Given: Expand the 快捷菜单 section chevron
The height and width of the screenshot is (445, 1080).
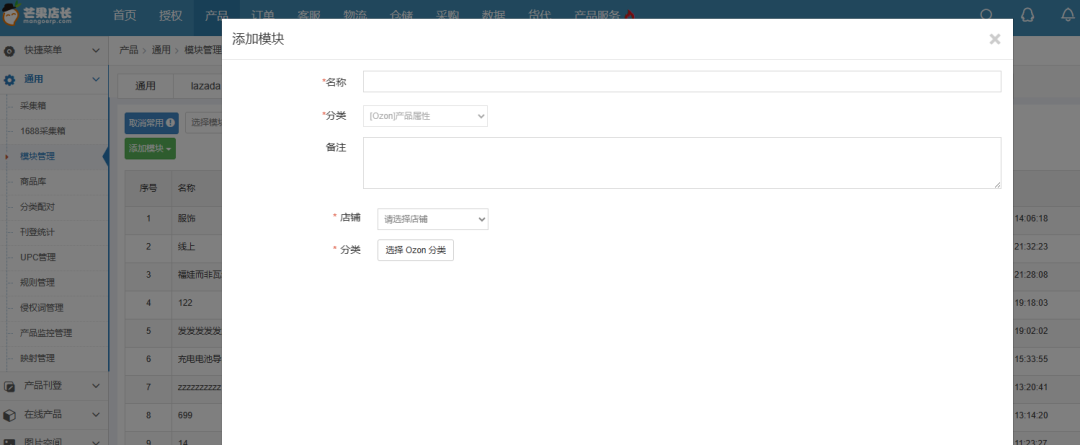Looking at the screenshot, I should pos(96,51).
